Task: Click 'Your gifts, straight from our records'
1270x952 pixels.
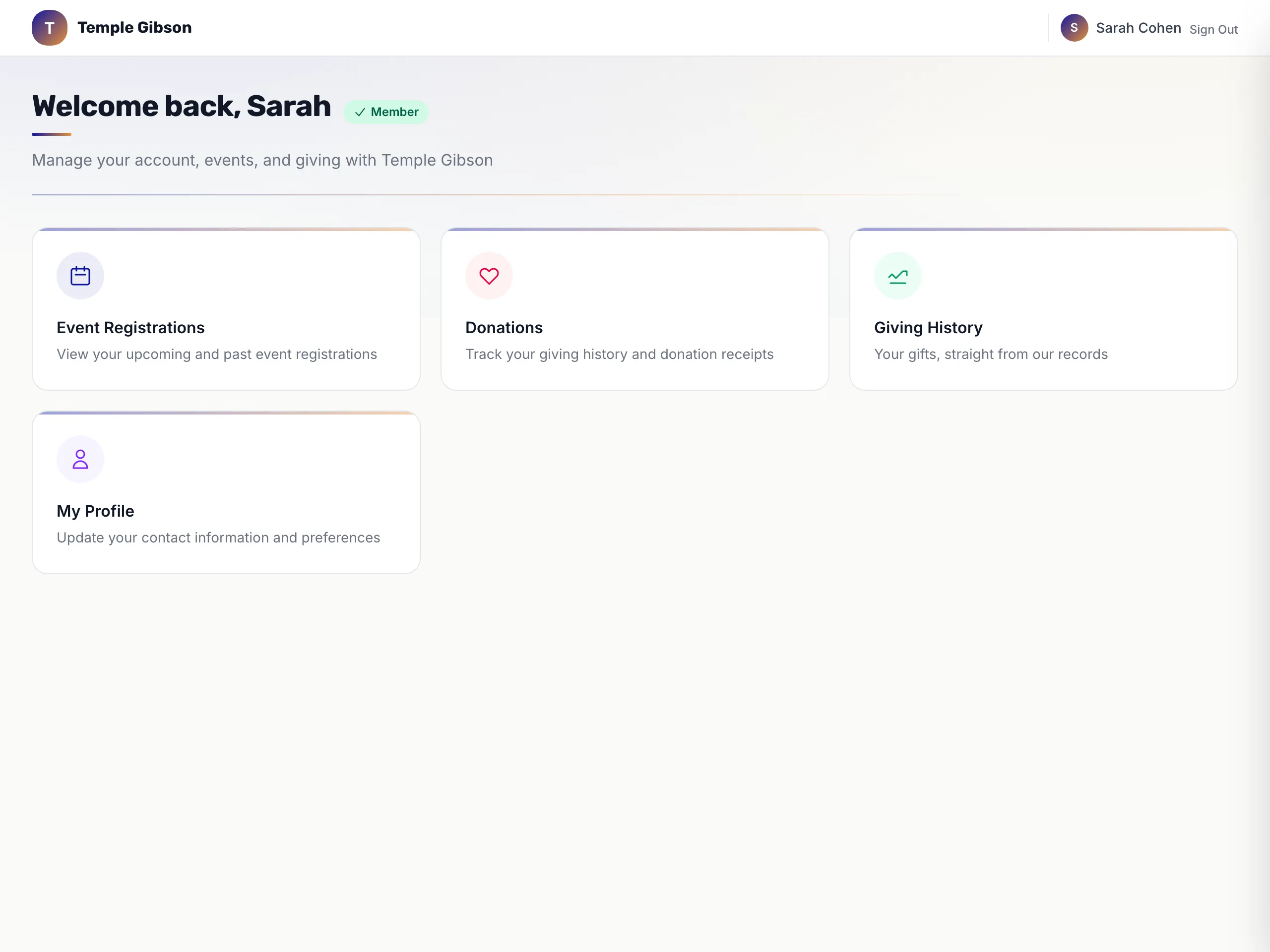Action: [x=991, y=354]
